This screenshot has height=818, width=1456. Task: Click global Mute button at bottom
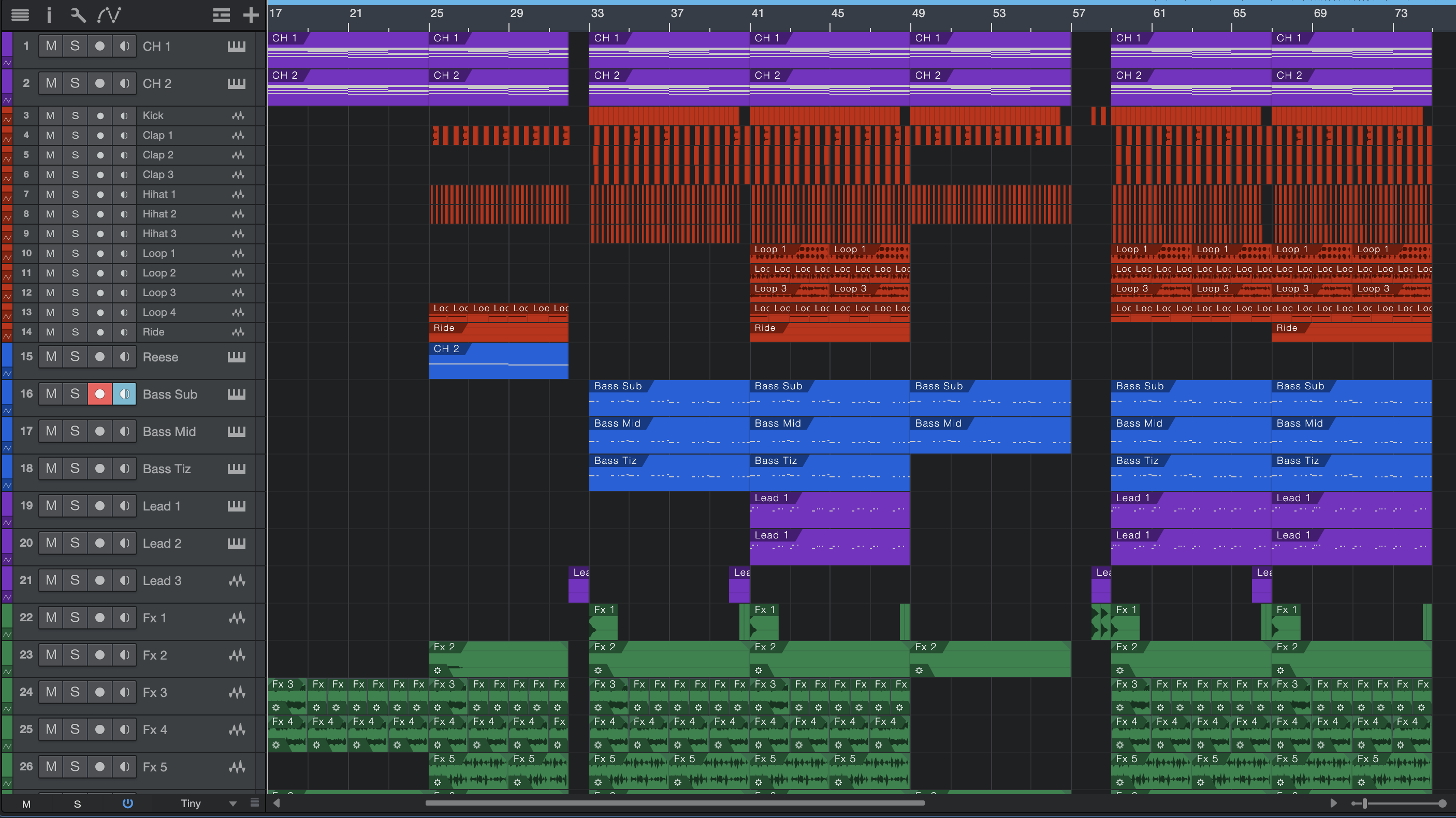(26, 804)
